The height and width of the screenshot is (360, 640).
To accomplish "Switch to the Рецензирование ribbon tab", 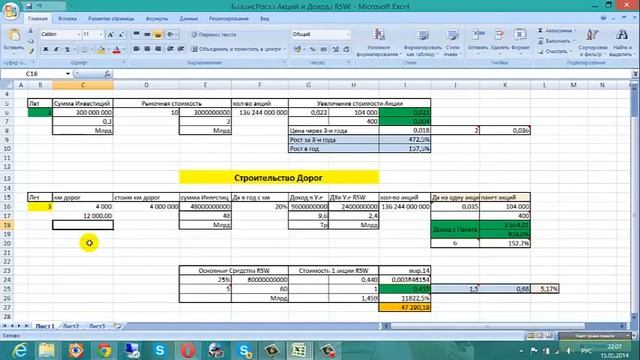I will pos(229,19).
